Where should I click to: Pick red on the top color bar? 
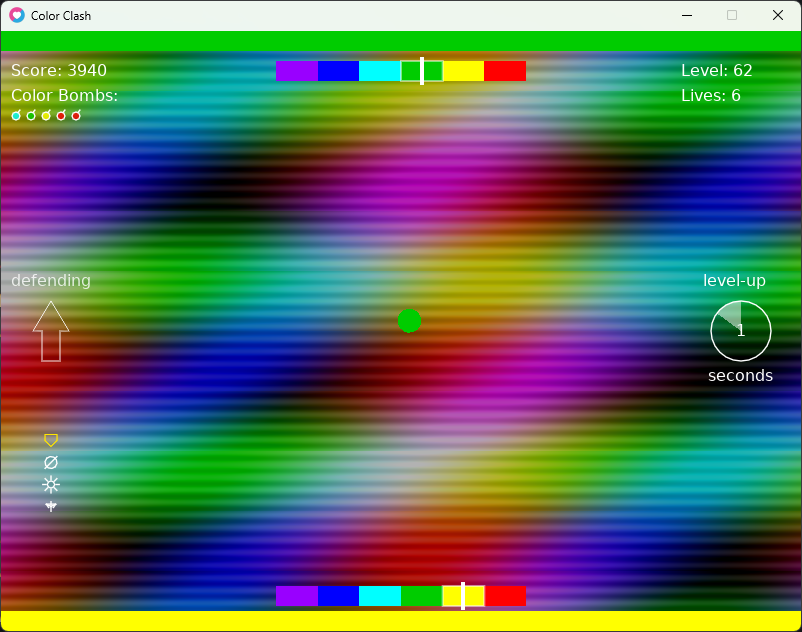point(505,71)
